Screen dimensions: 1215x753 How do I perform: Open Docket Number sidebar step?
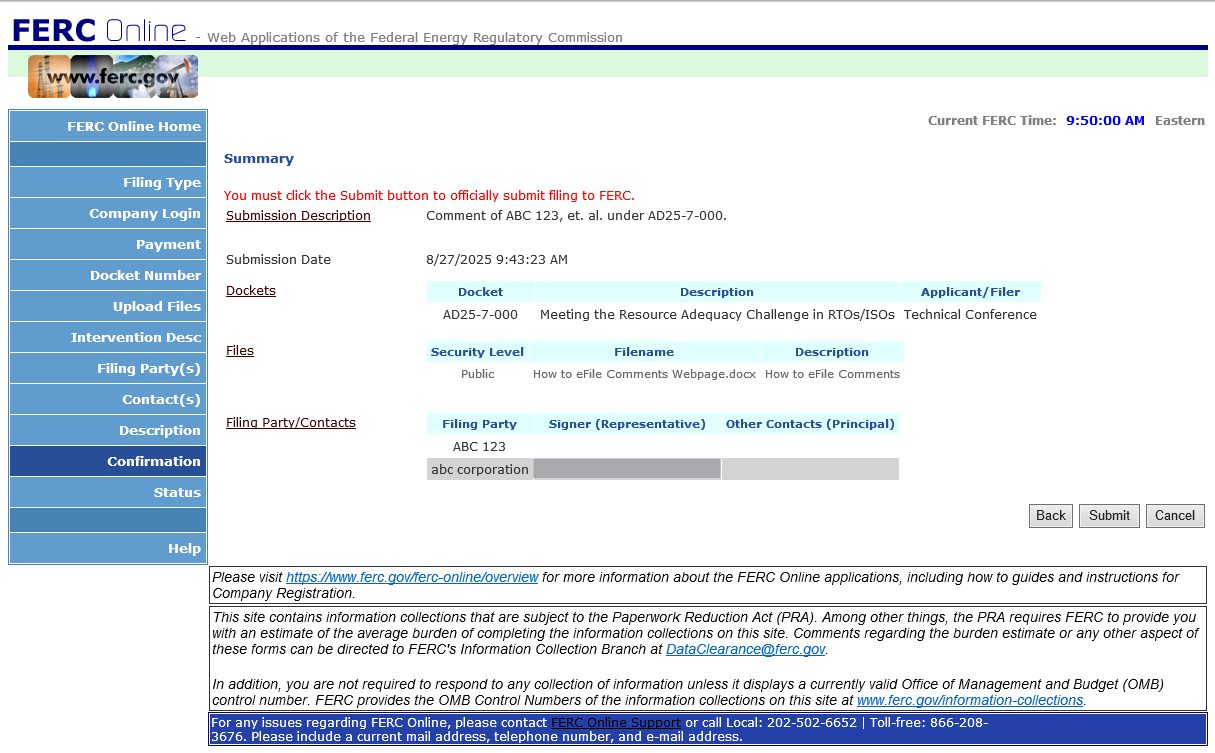tap(108, 275)
